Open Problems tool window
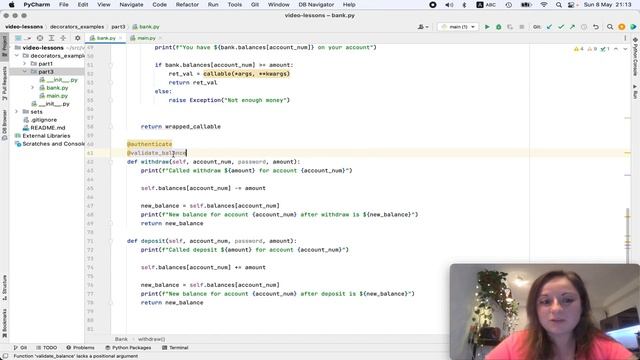Screen dimensions: 640x360 tap(80, 348)
